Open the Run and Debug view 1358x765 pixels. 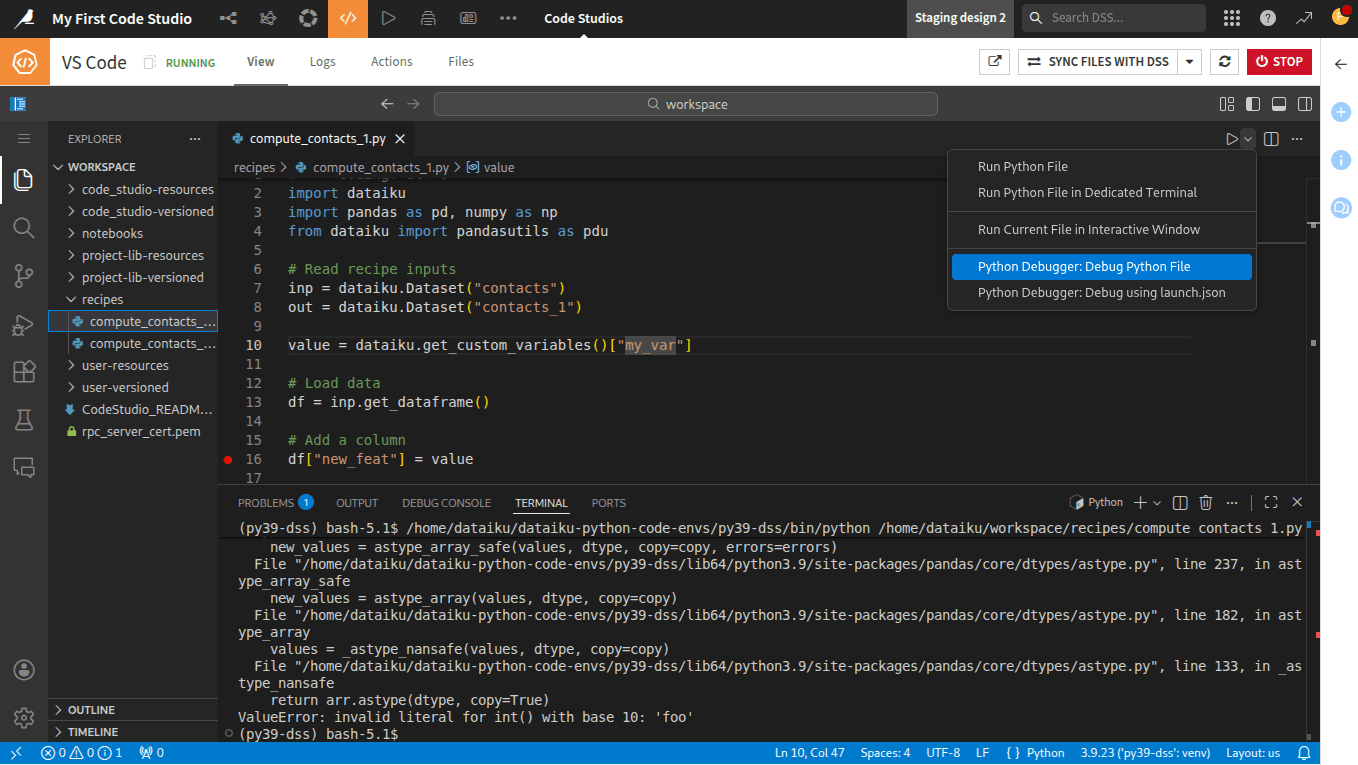(x=24, y=324)
